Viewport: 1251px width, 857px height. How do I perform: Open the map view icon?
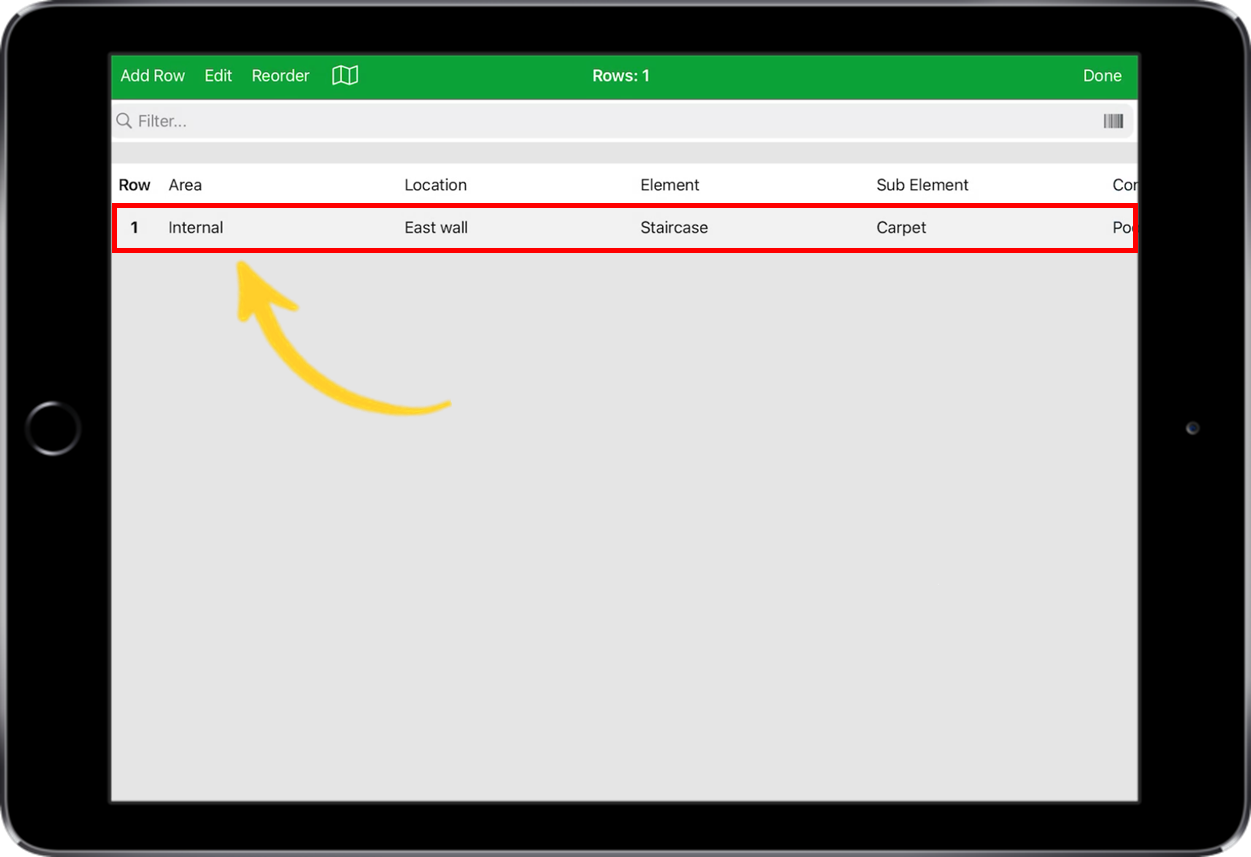[344, 75]
